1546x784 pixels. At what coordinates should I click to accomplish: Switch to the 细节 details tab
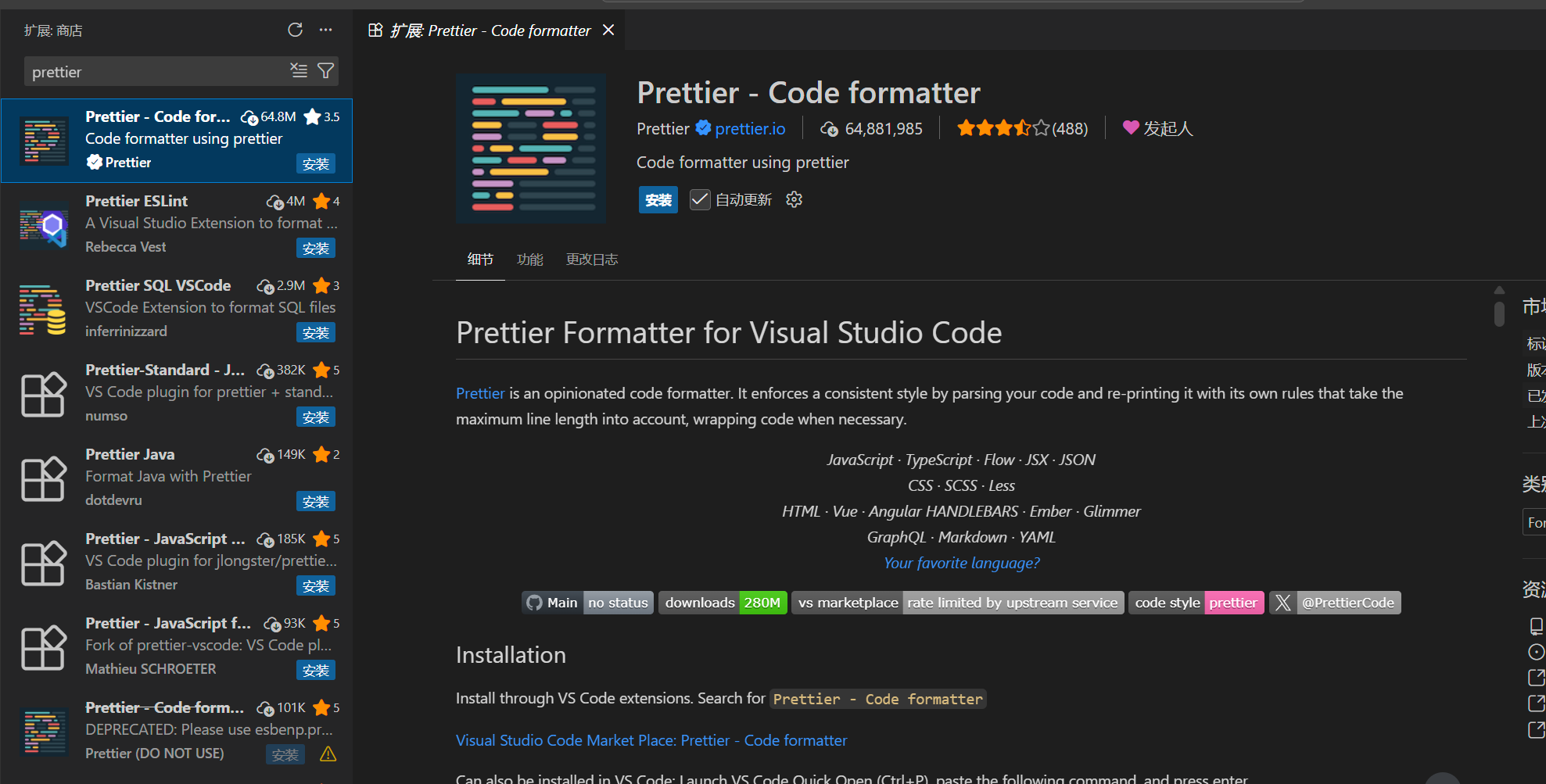click(480, 260)
